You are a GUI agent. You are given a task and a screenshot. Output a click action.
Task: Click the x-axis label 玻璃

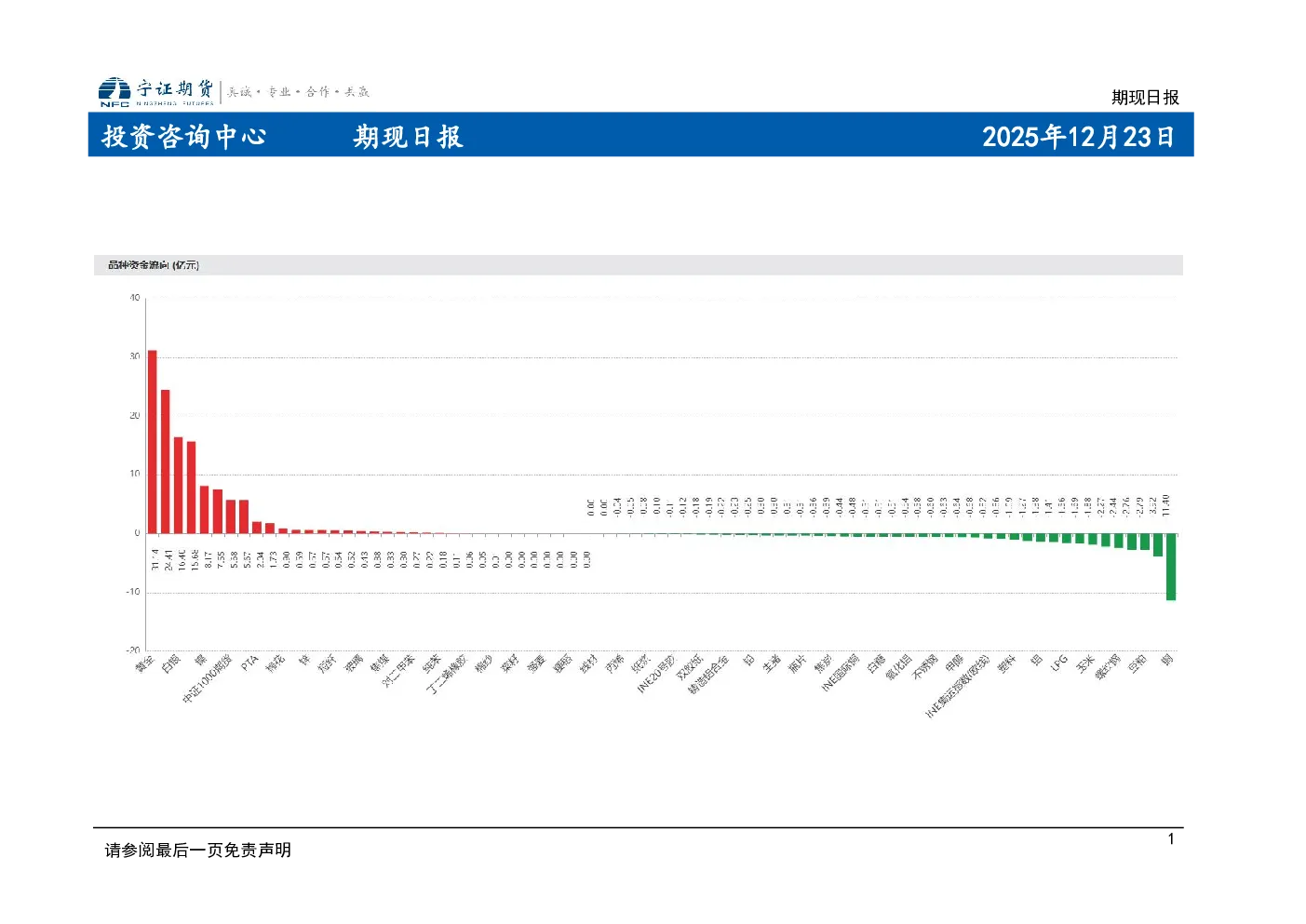click(353, 664)
